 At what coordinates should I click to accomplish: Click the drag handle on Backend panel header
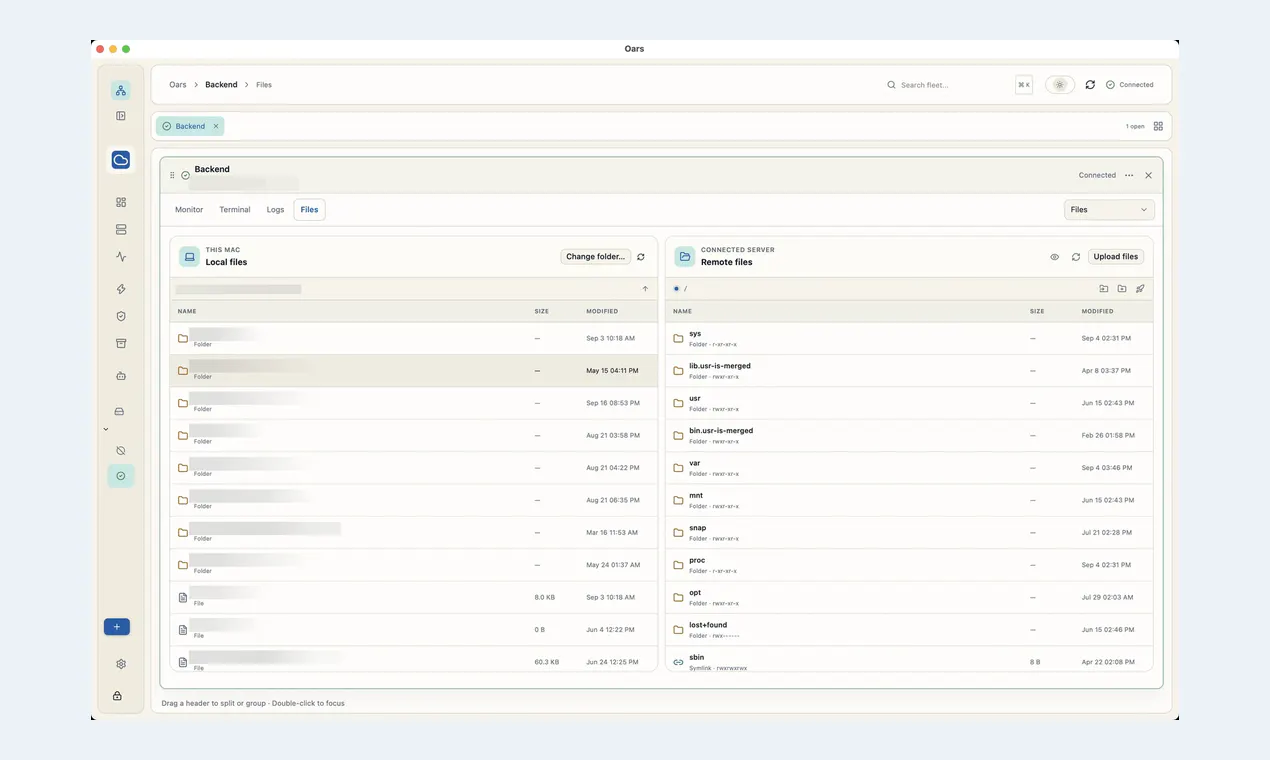pos(172,175)
